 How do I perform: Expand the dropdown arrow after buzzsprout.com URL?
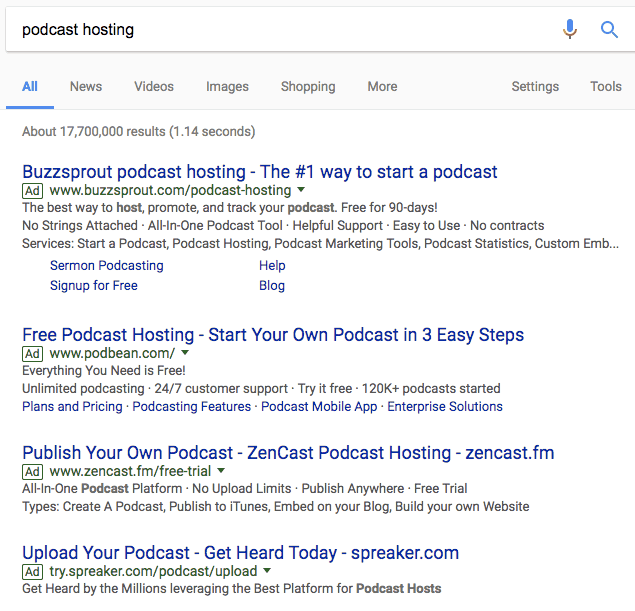pos(301,190)
